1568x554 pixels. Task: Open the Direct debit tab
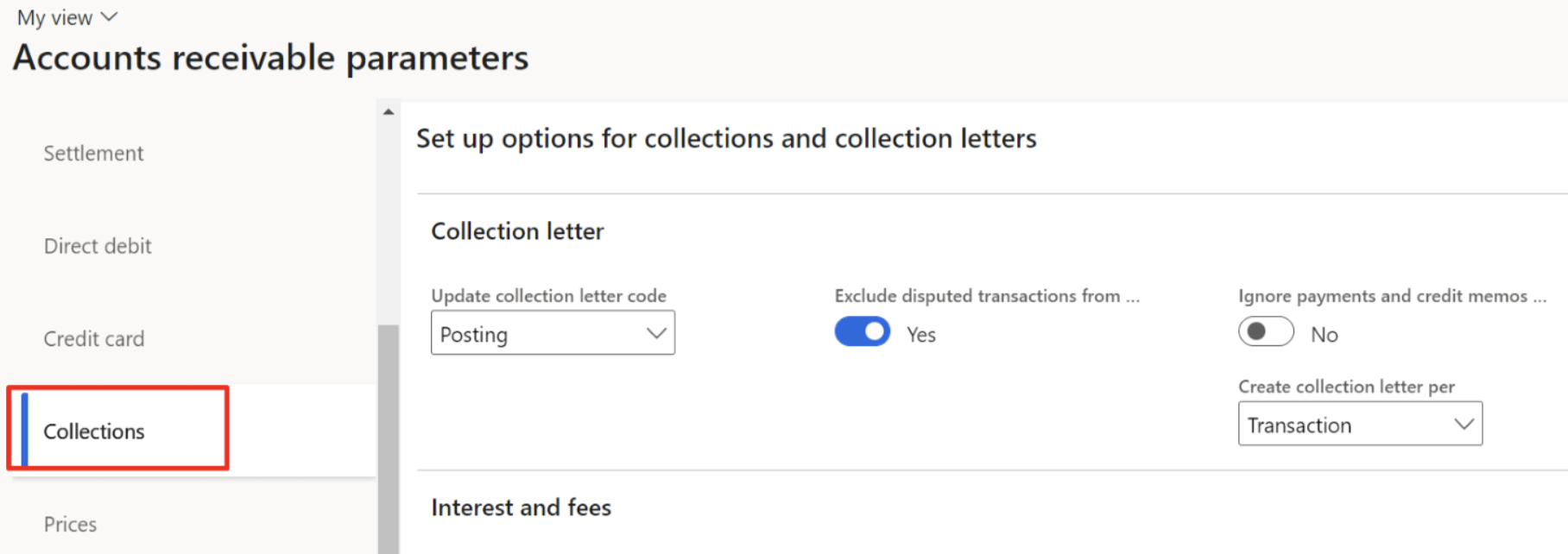pyautogui.click(x=98, y=247)
